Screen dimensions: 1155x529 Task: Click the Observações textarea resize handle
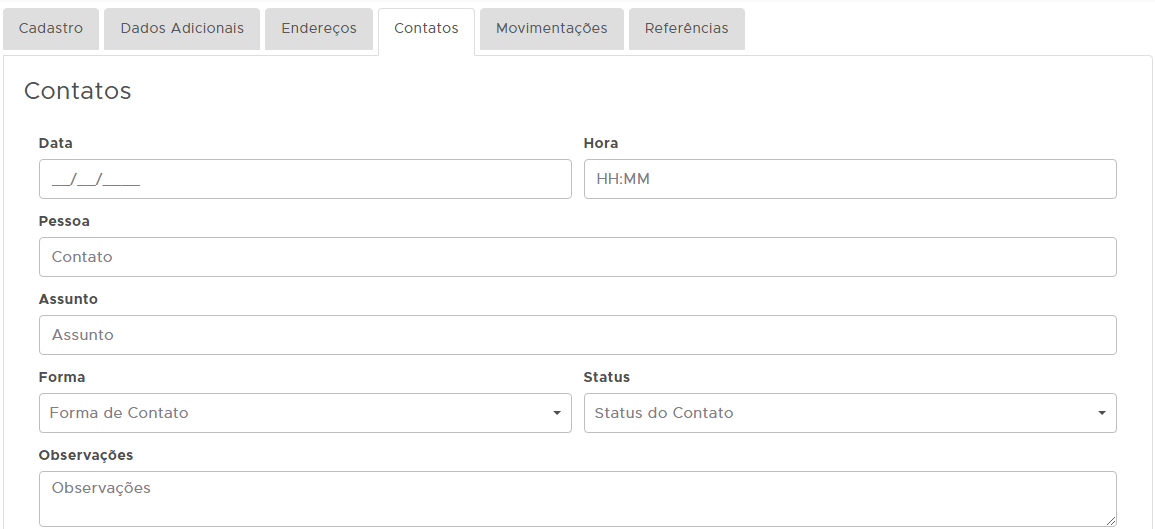1111,521
